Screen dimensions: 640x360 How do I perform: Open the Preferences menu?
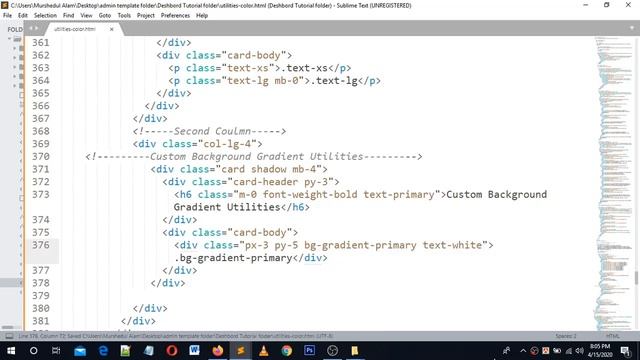pyautogui.click(x=175, y=16)
